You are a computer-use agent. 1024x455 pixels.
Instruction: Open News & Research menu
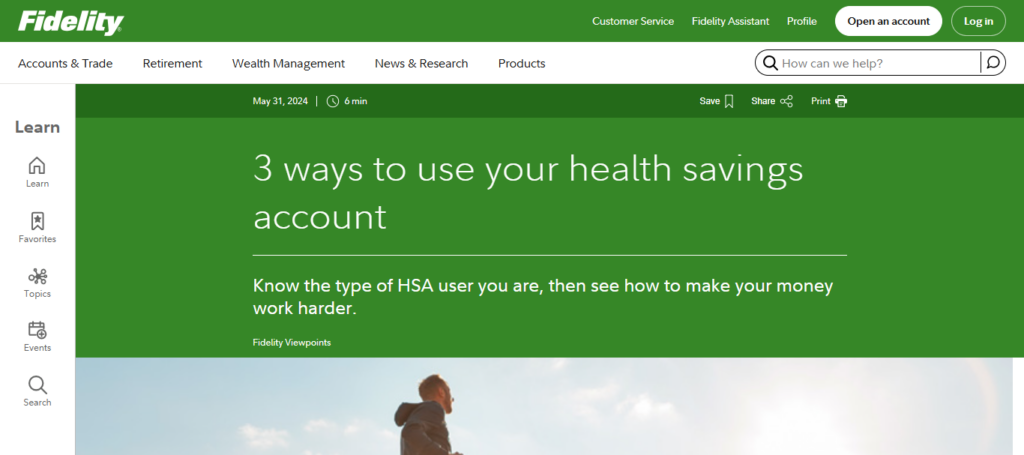click(421, 63)
